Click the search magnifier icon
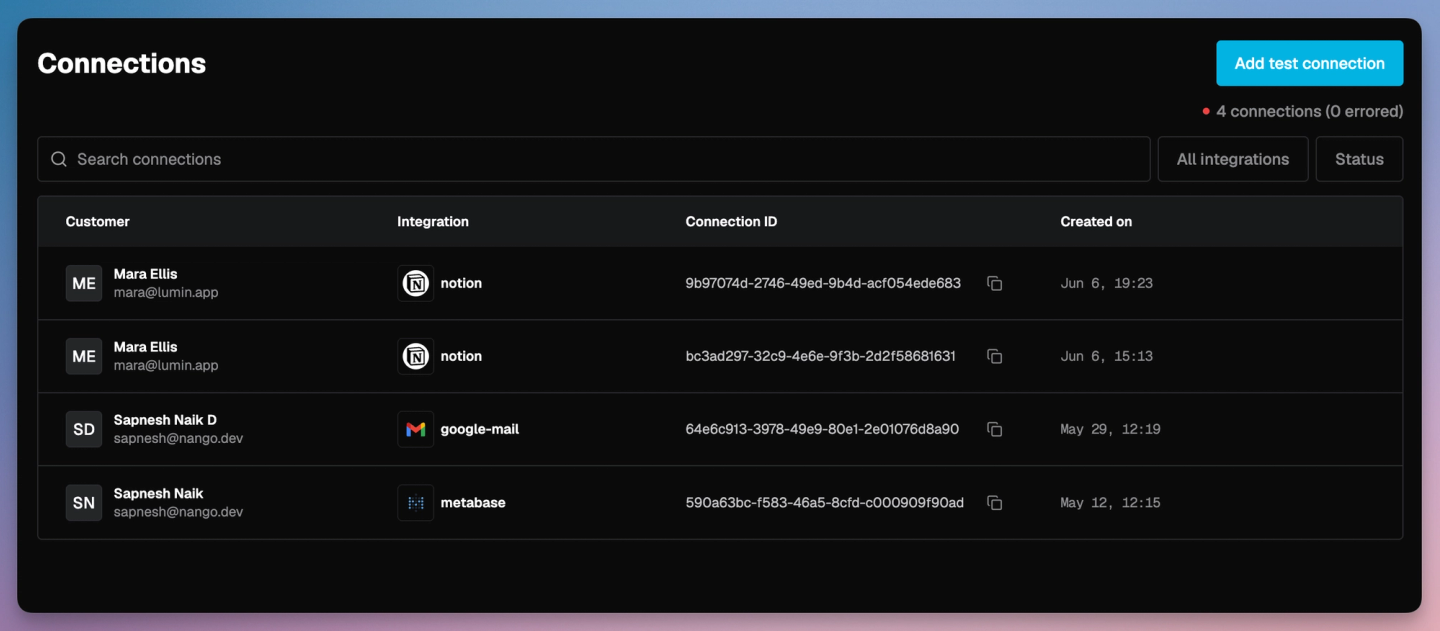The width and height of the screenshot is (1440, 631). click(x=59, y=159)
